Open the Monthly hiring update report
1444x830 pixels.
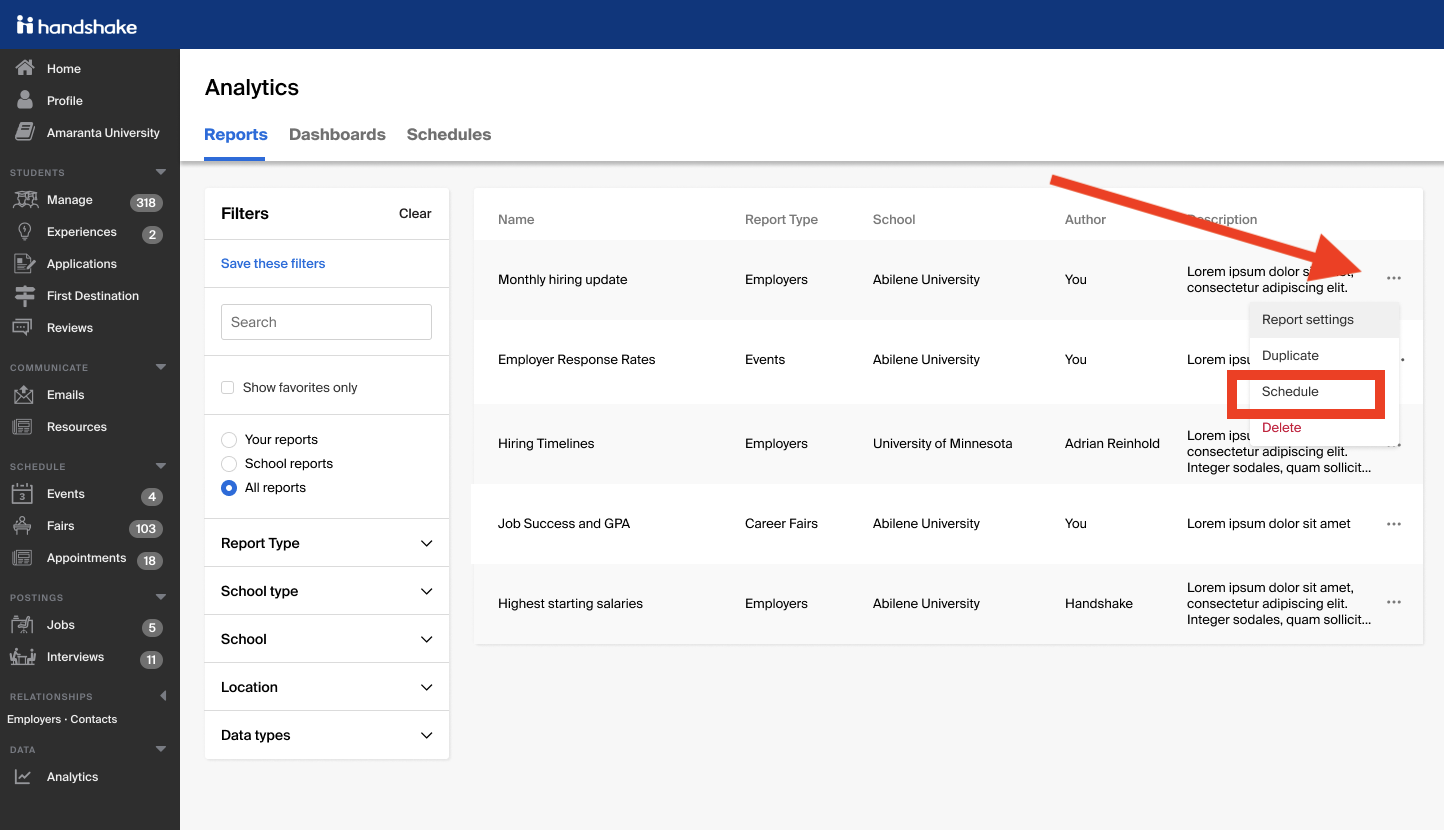(563, 279)
